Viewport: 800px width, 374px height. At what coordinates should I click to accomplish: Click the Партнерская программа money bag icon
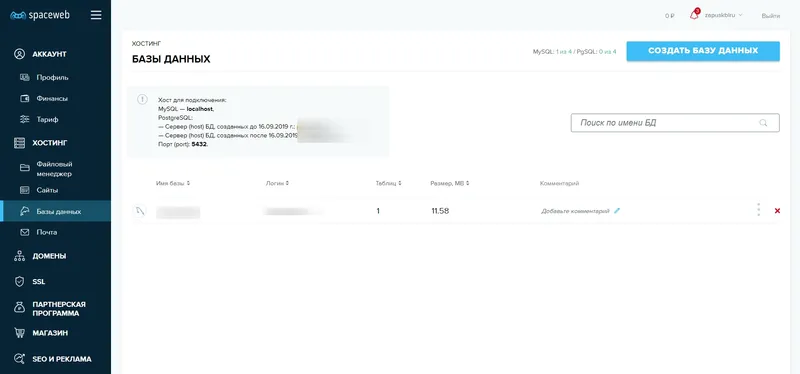coord(19,307)
